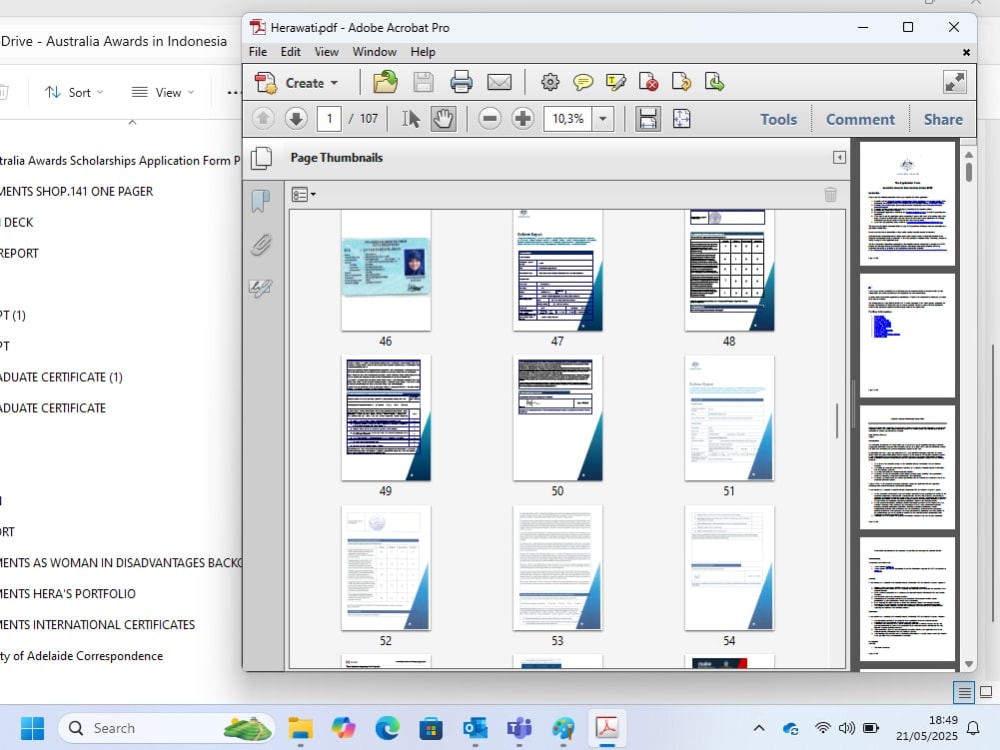Screen dimensions: 1000x750
Task: Select page 49 thumbnail
Action: [386, 418]
